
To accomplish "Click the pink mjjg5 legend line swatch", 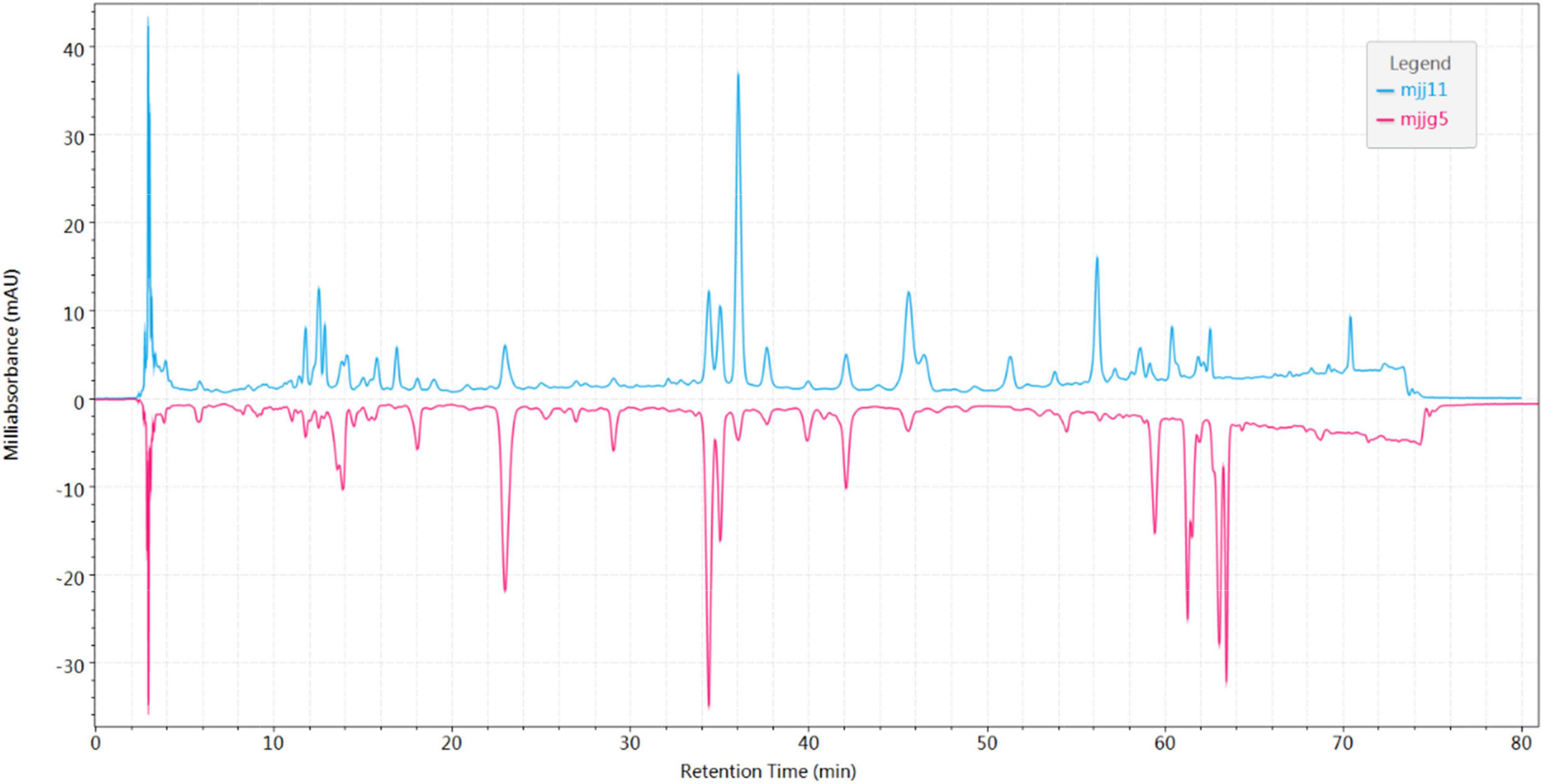I will coord(1385,120).
